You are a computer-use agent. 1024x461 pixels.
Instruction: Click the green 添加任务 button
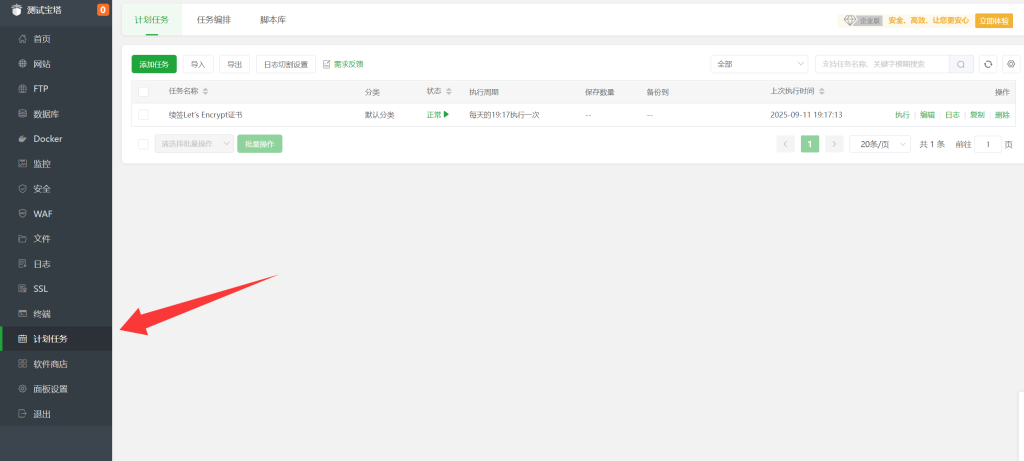point(154,64)
